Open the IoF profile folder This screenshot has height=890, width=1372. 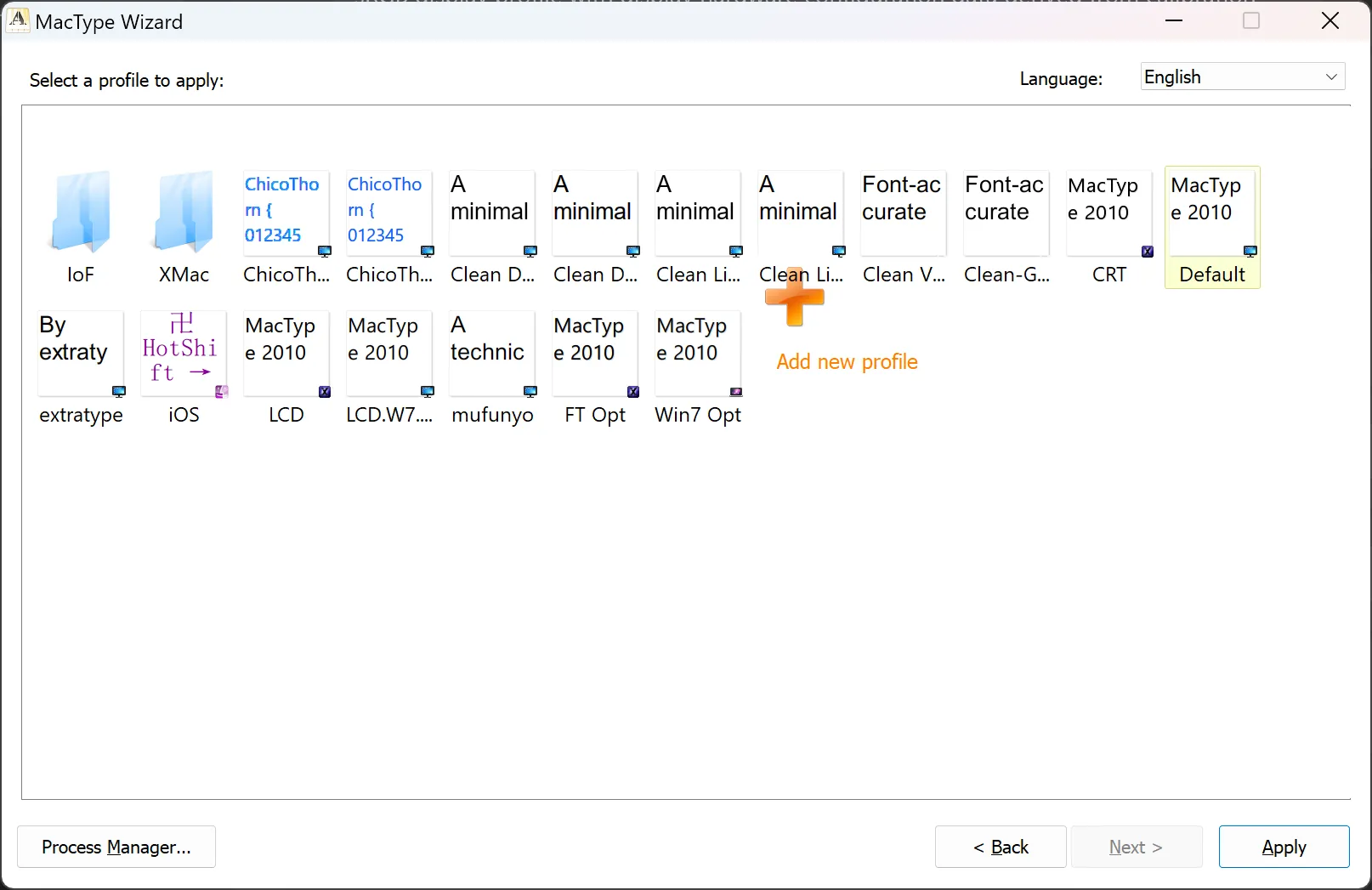81,213
